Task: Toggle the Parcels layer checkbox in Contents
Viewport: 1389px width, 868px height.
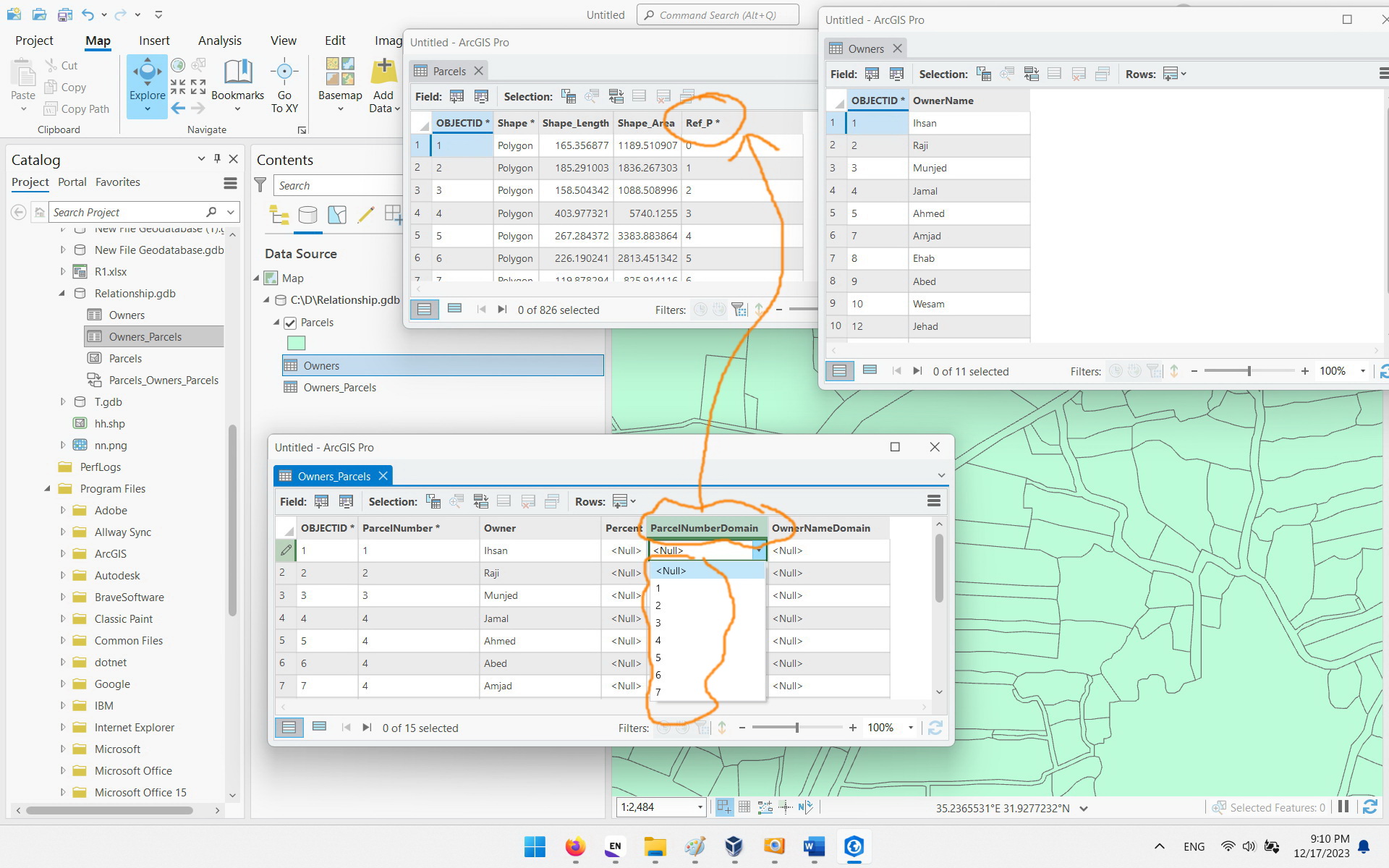Action: point(290,323)
